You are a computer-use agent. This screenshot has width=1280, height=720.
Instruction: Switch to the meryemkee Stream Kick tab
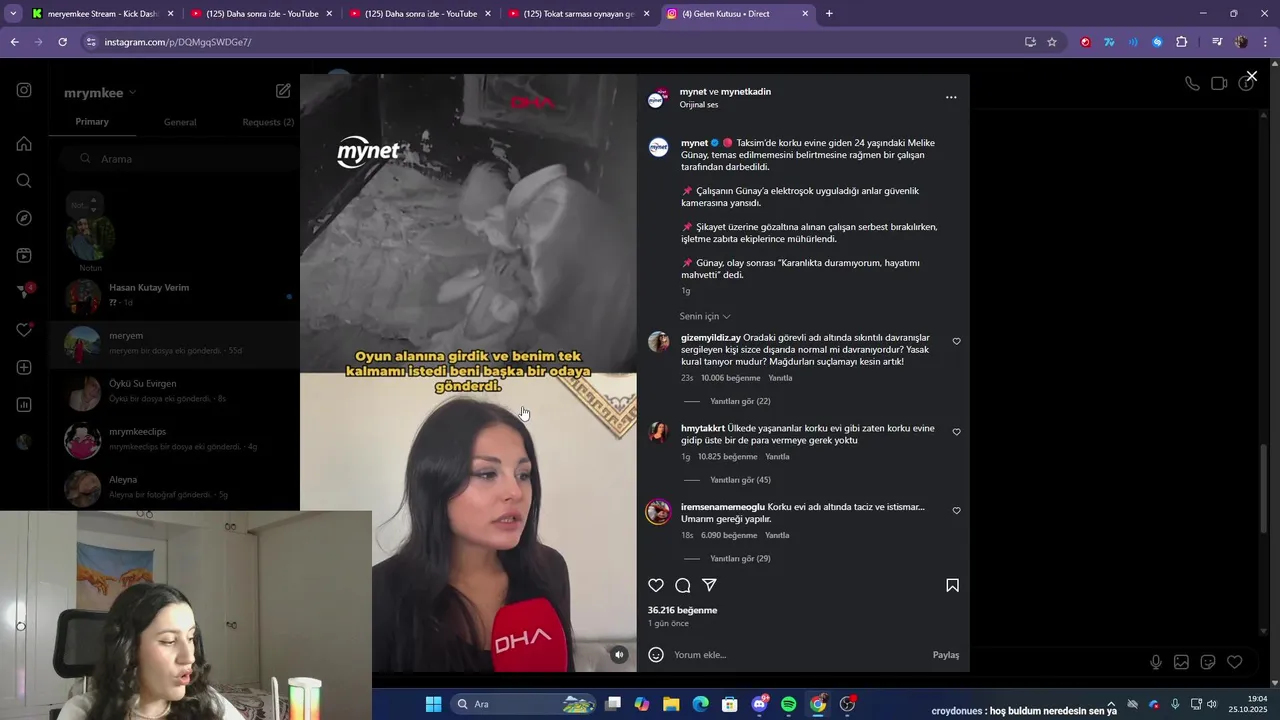point(102,14)
